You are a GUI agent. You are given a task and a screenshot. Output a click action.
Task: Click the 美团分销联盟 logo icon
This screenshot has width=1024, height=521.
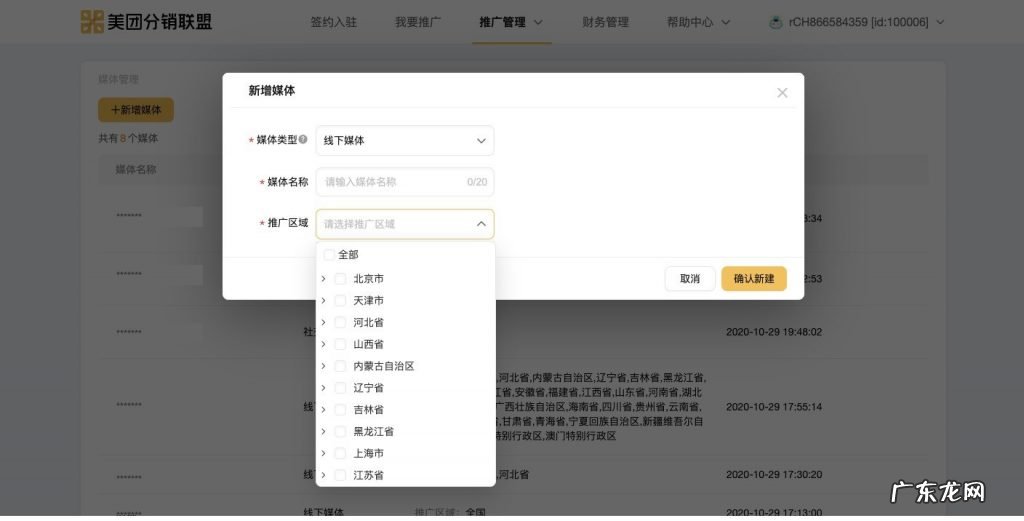click(x=92, y=22)
